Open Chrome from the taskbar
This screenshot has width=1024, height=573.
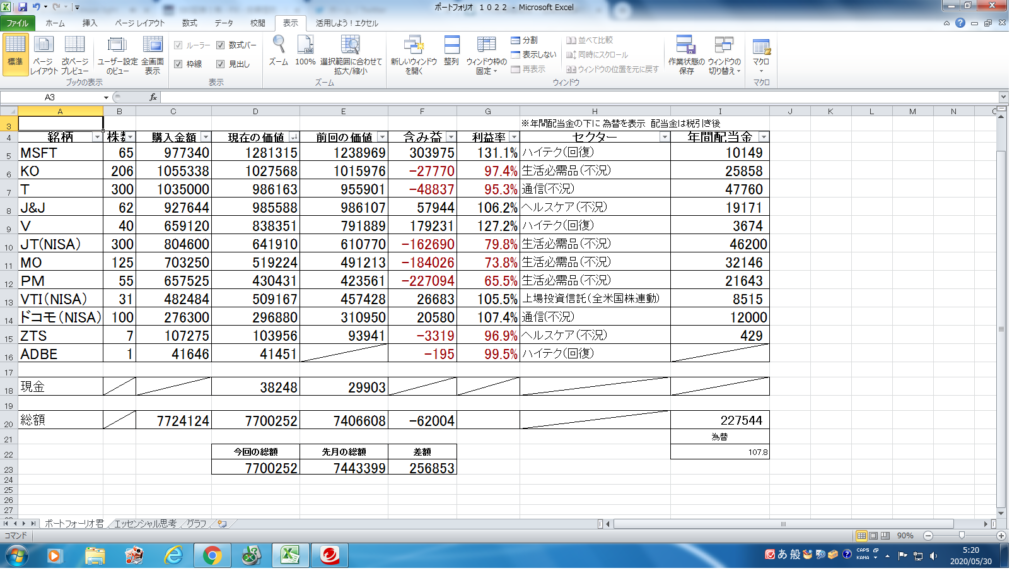pyautogui.click(x=212, y=556)
